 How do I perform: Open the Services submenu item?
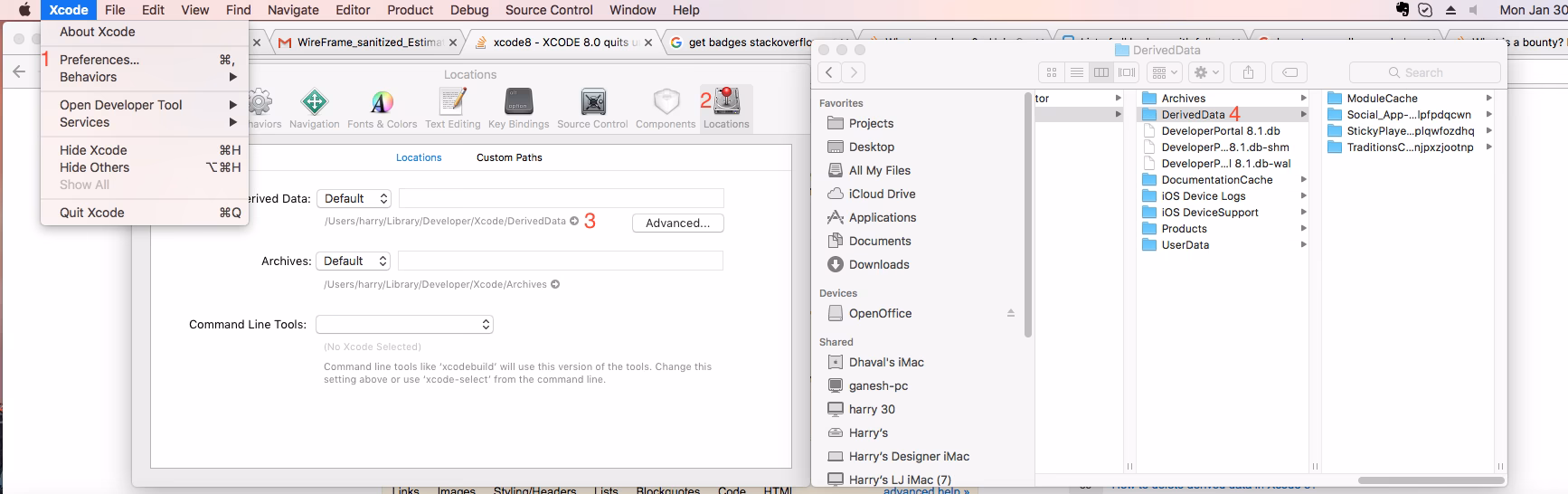coord(145,122)
